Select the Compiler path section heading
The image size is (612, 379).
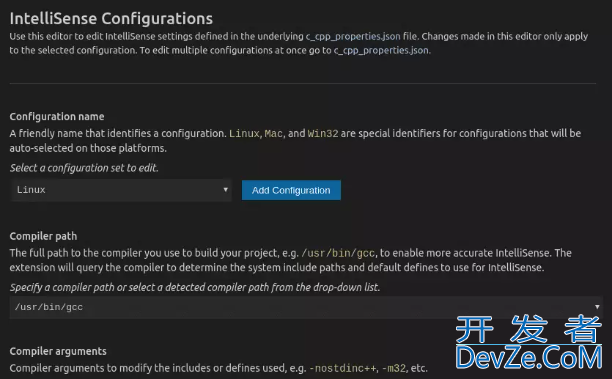coord(43,236)
